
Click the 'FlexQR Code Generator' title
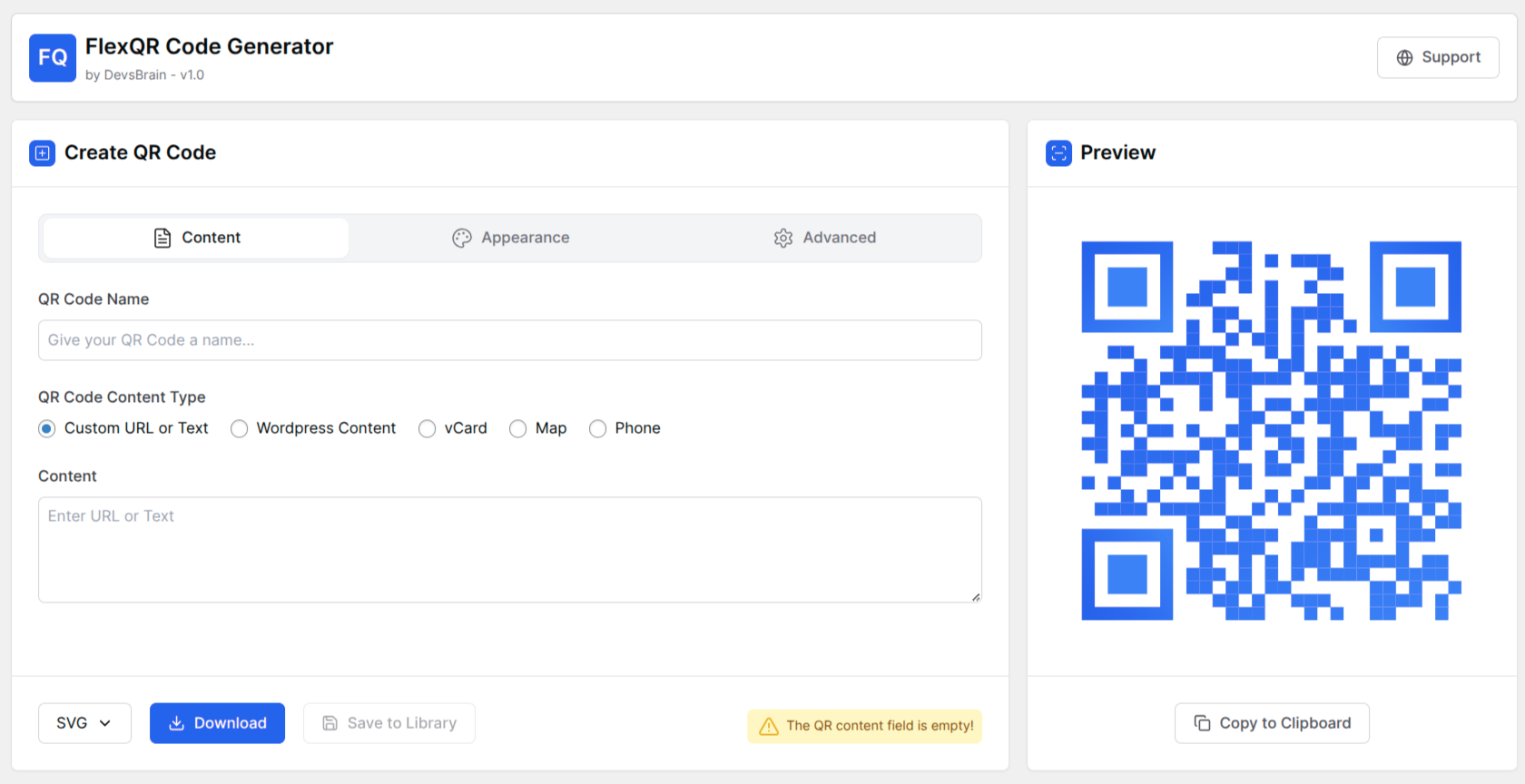(x=210, y=46)
